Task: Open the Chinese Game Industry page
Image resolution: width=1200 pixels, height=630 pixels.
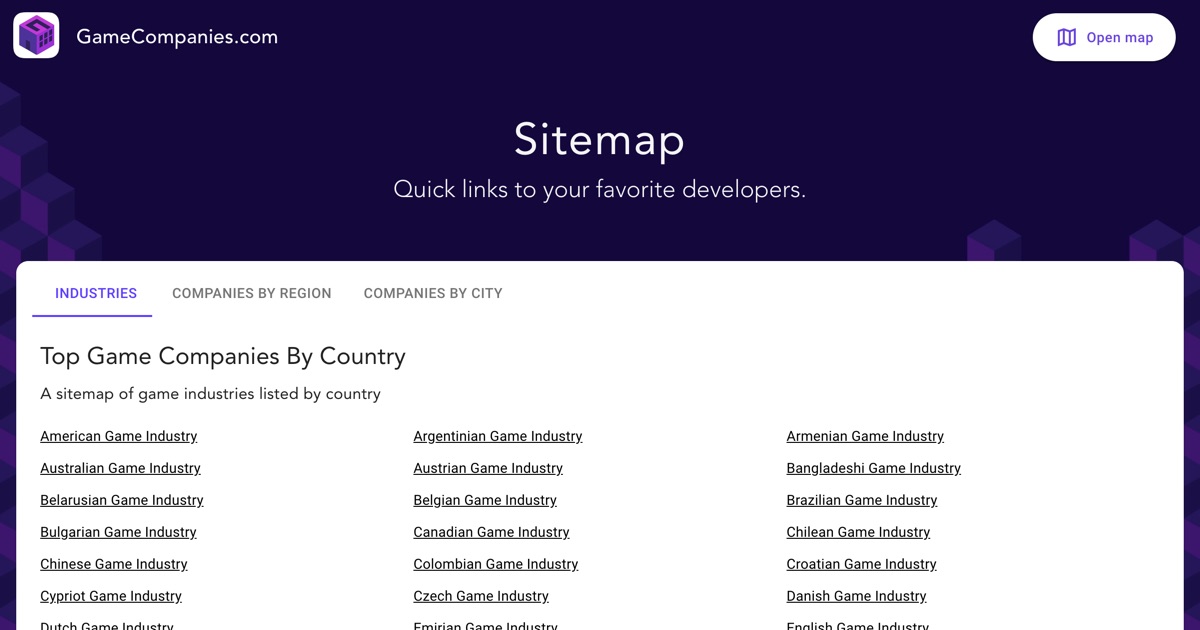Action: 113,564
